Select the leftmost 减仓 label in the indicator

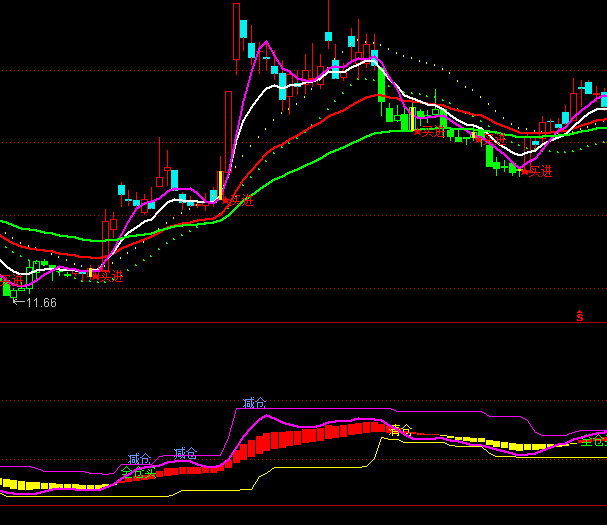[139, 459]
